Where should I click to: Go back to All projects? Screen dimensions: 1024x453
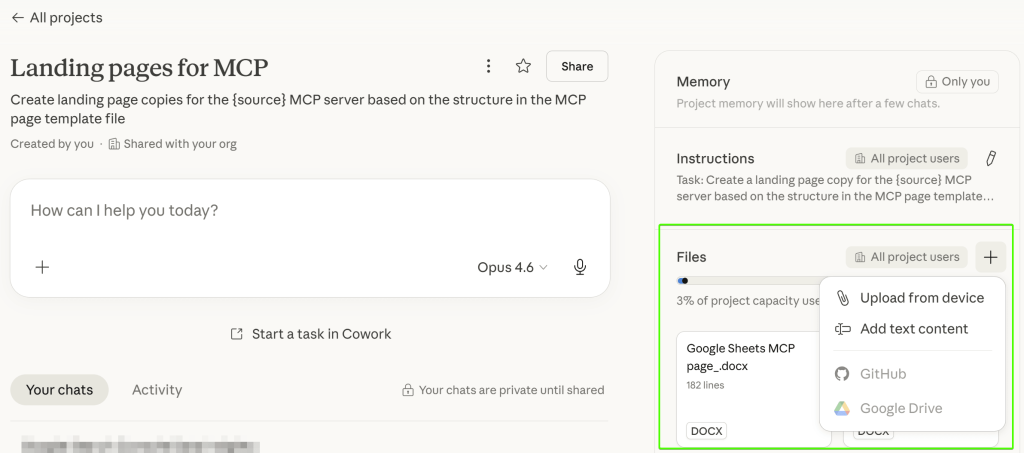click(x=57, y=18)
